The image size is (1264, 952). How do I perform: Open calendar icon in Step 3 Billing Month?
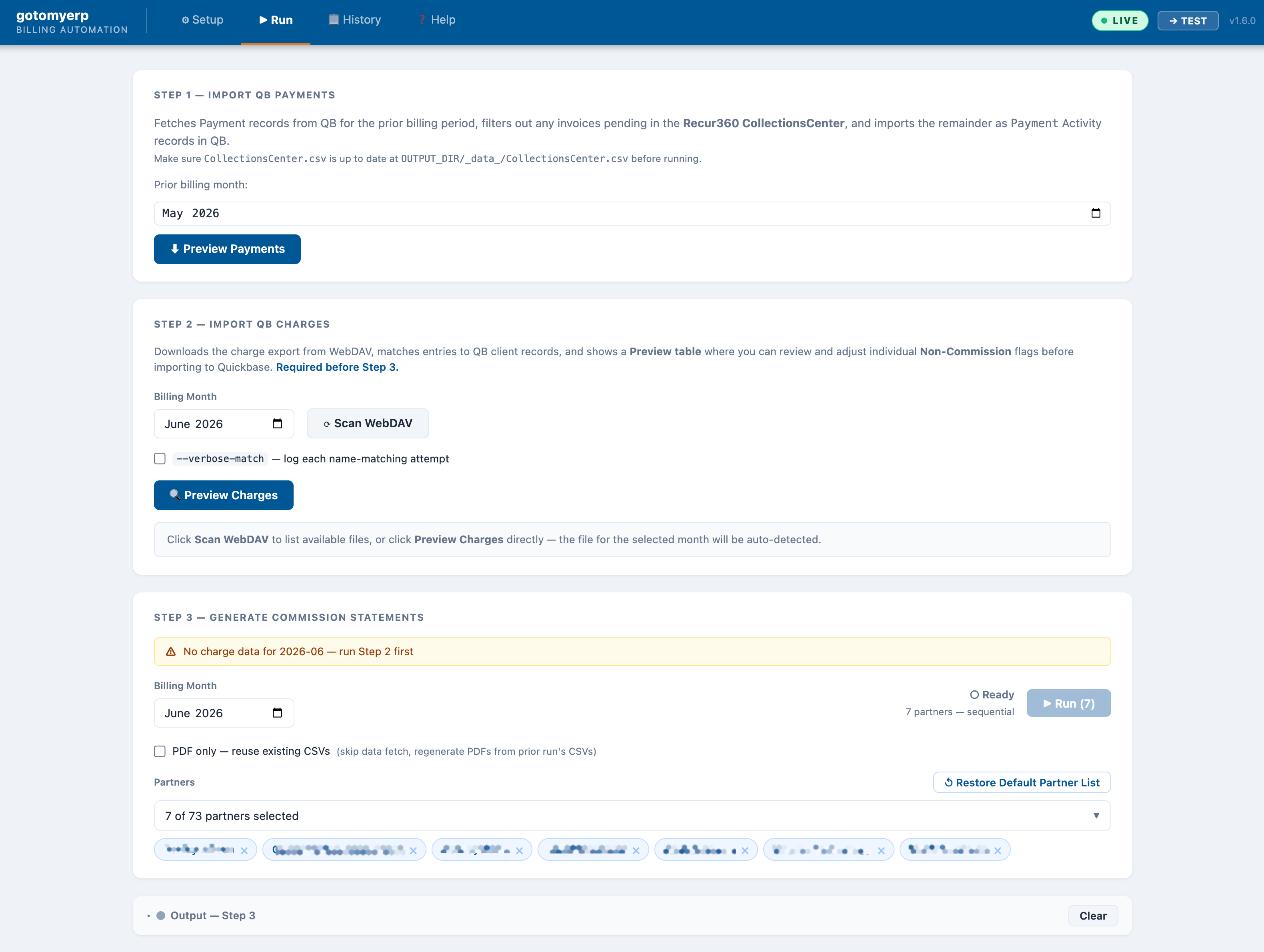(277, 712)
